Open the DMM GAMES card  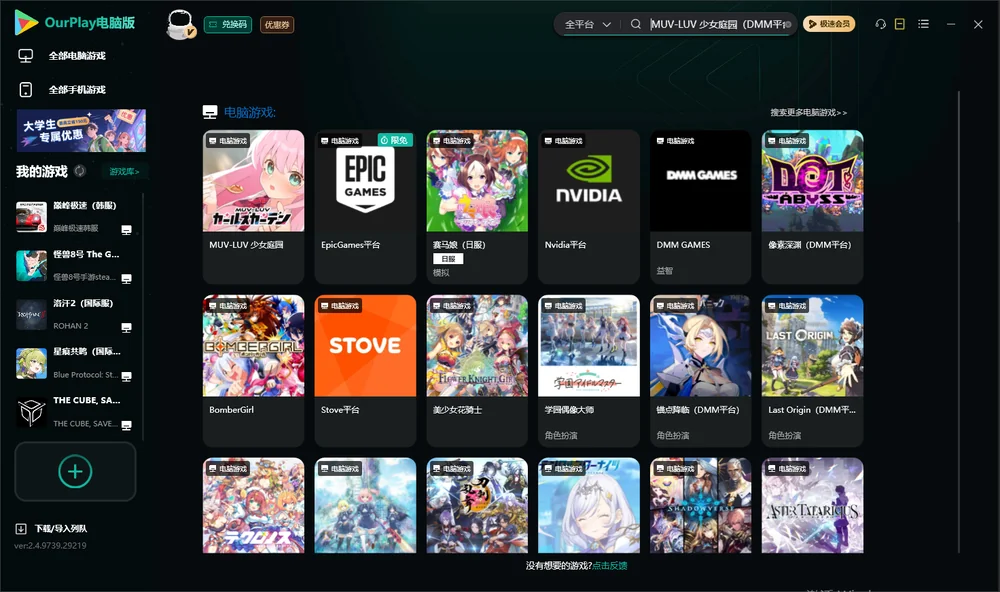[701, 207]
